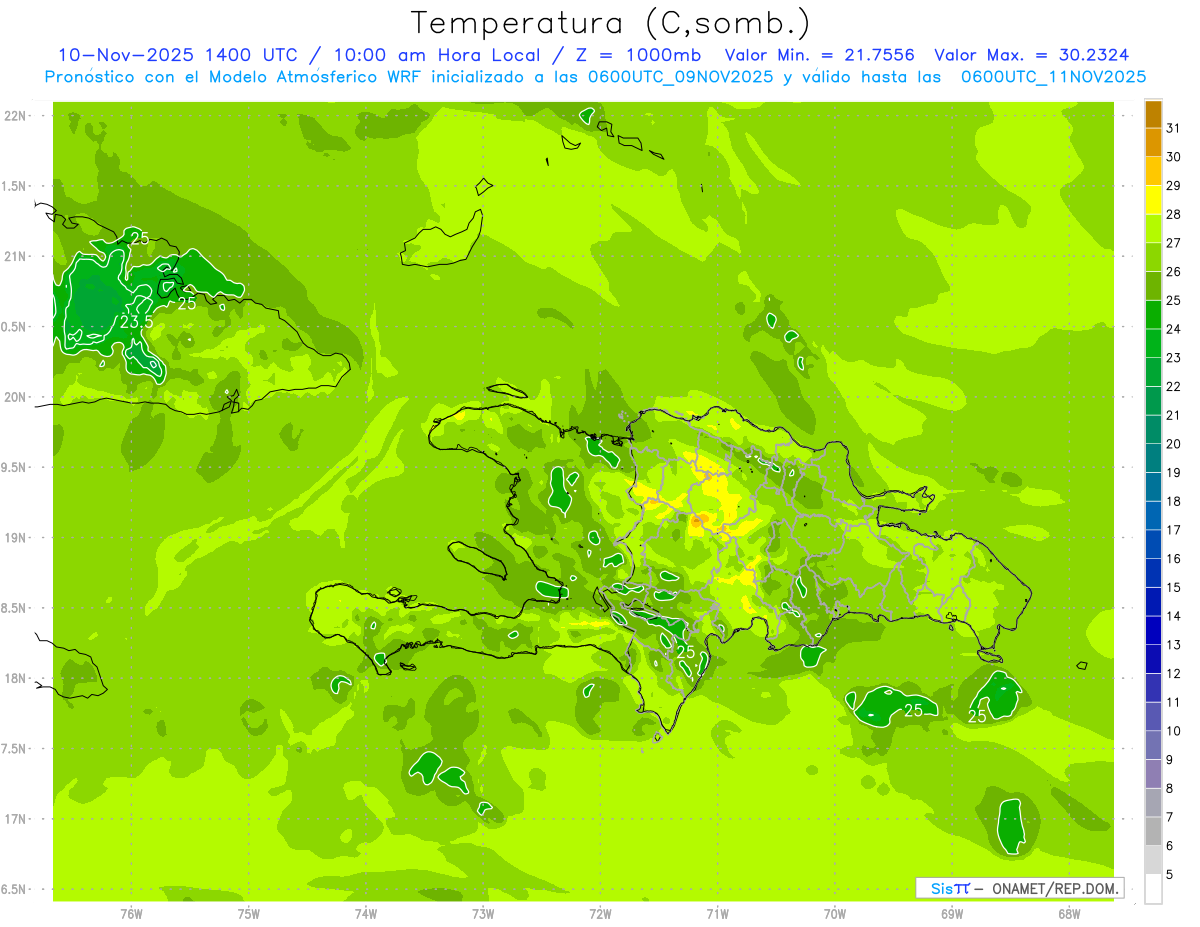Viewport: 1200px width, 927px height.
Task: Click the "5" colorbar label
Action: tap(1171, 875)
